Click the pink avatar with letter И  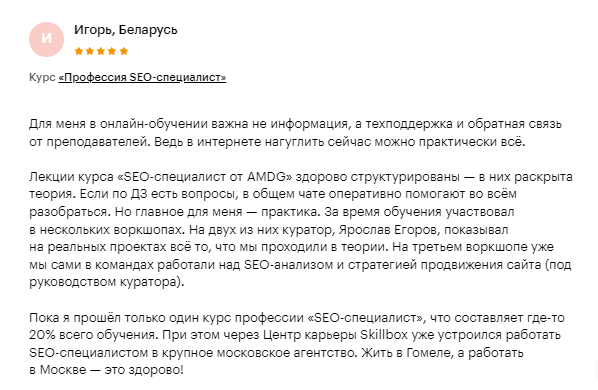pos(47,39)
